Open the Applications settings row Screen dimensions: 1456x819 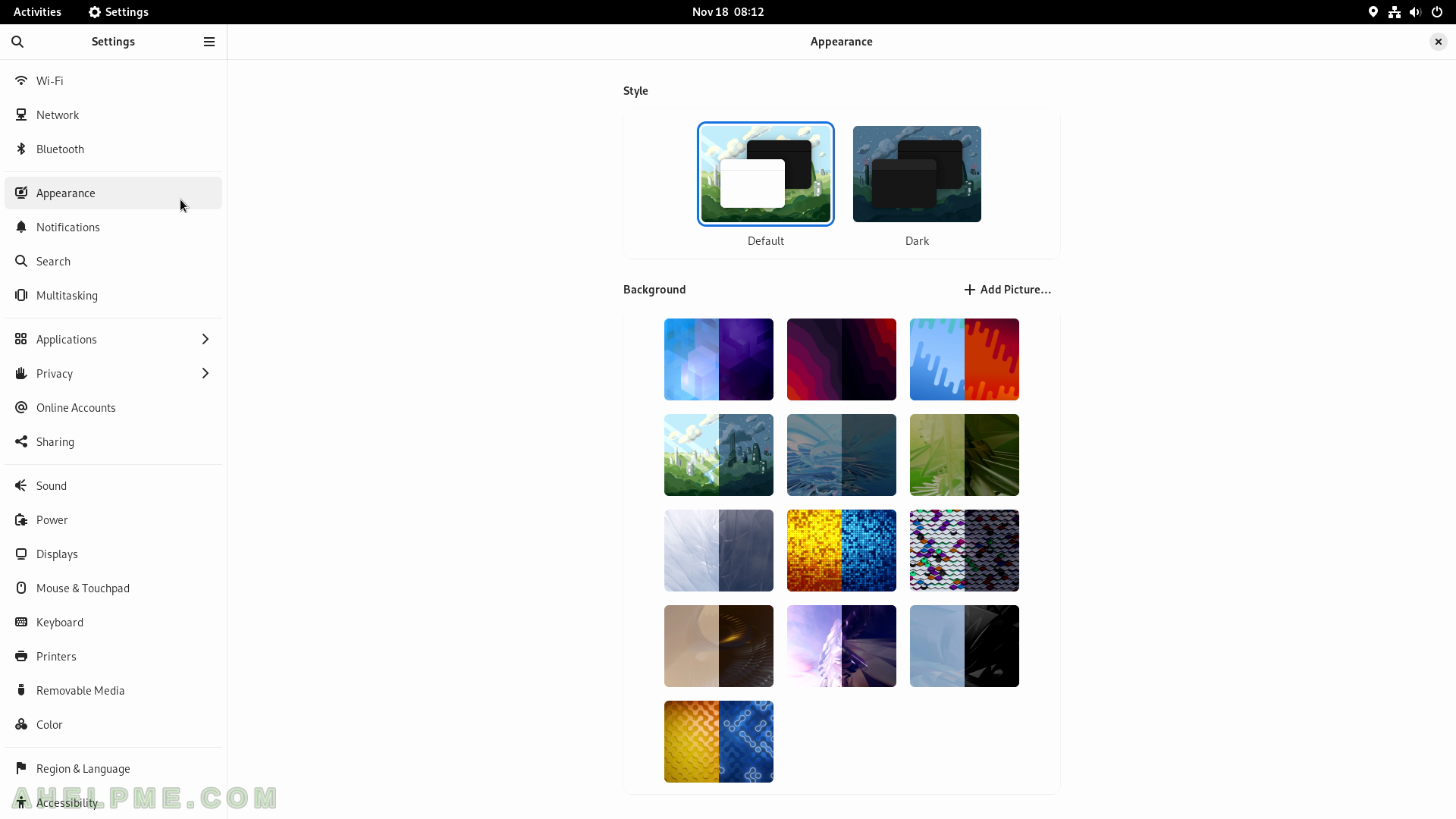(113, 339)
